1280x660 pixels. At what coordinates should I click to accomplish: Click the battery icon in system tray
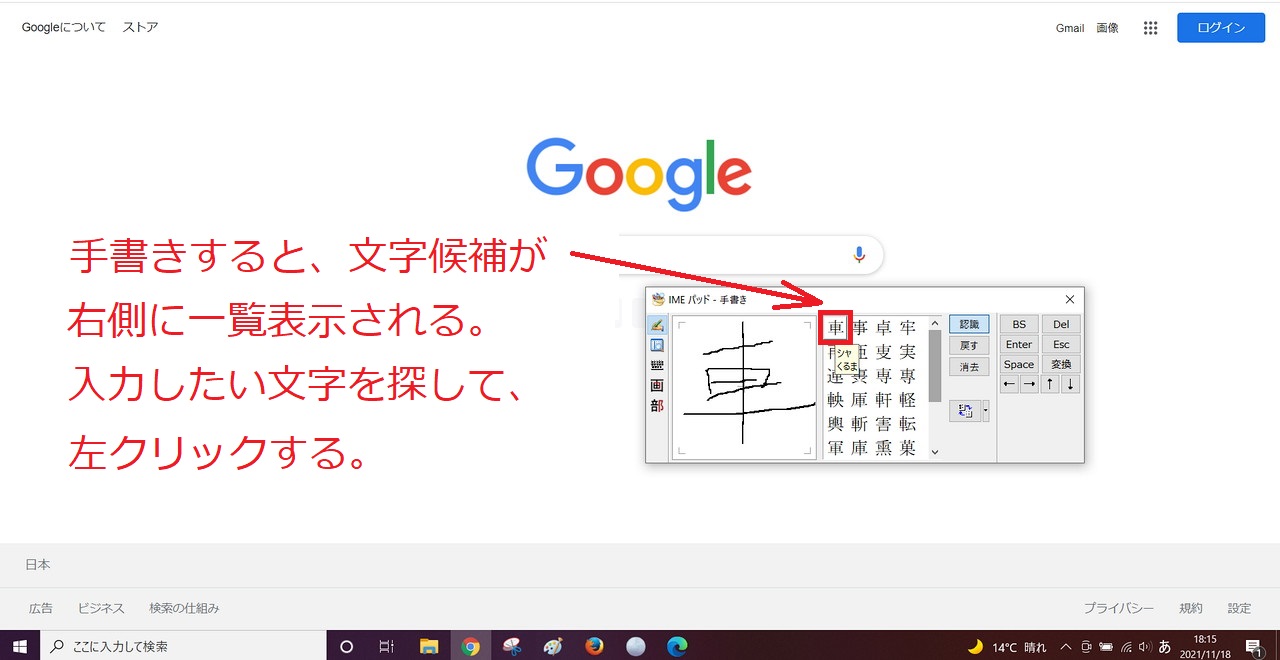click(x=1106, y=646)
